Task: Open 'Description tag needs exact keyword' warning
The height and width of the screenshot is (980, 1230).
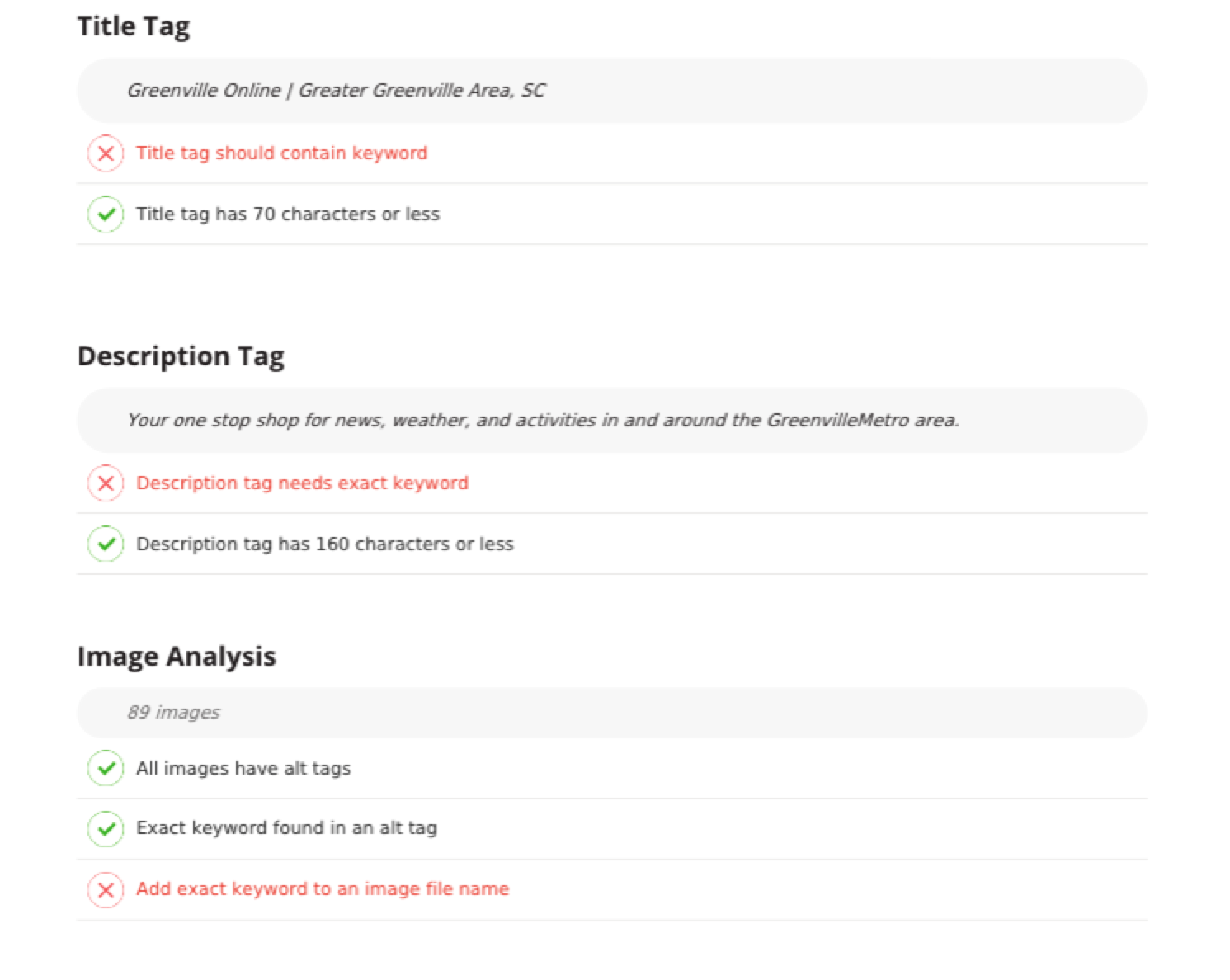Action: point(302,483)
